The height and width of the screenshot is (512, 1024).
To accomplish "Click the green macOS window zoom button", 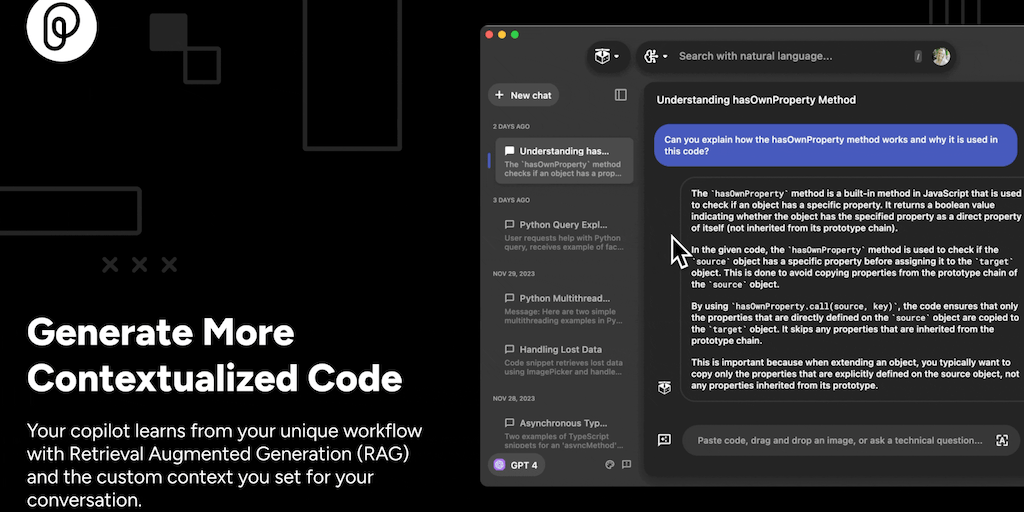I will 515,35.
